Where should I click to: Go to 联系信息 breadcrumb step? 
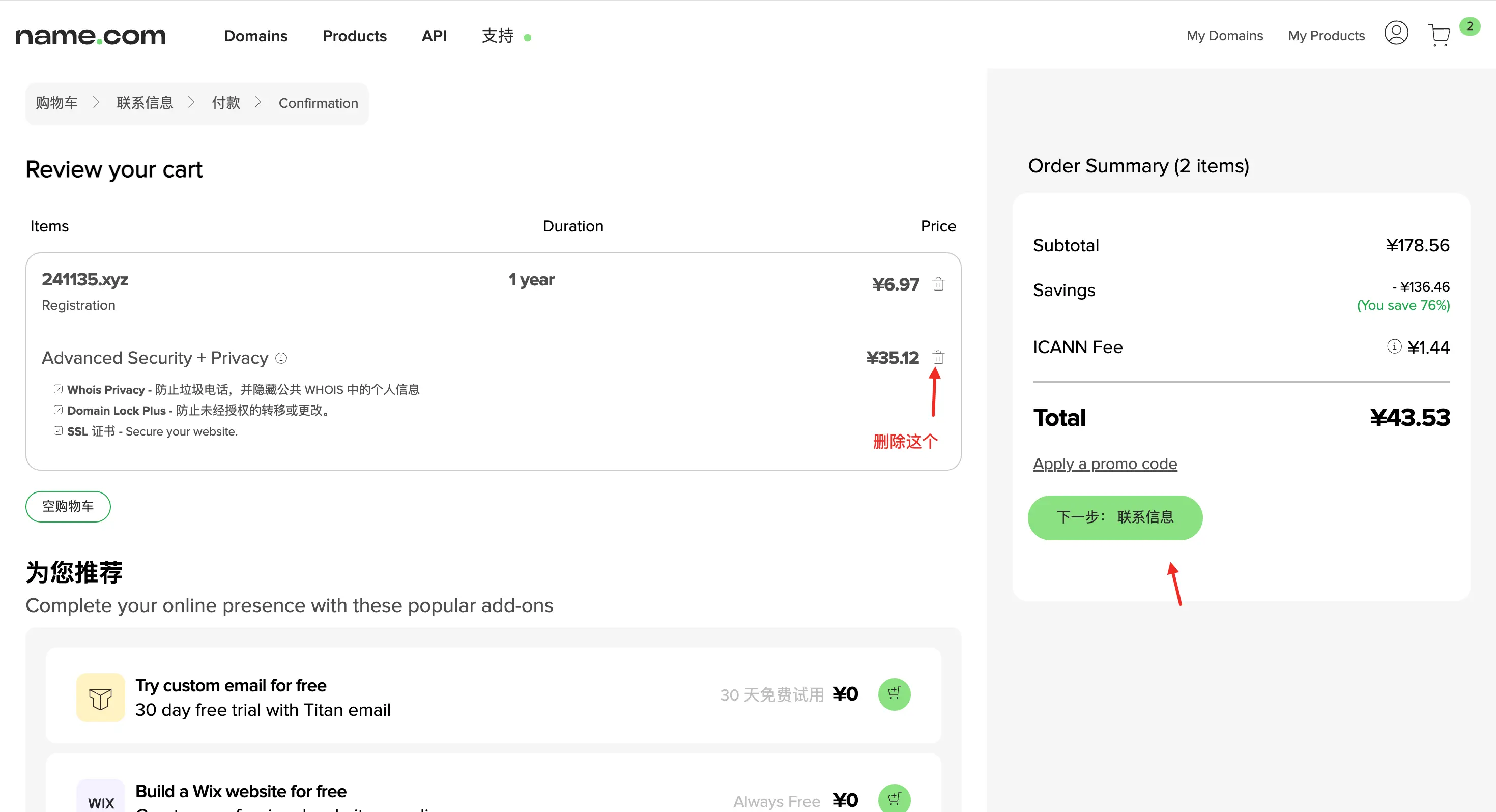tap(145, 103)
